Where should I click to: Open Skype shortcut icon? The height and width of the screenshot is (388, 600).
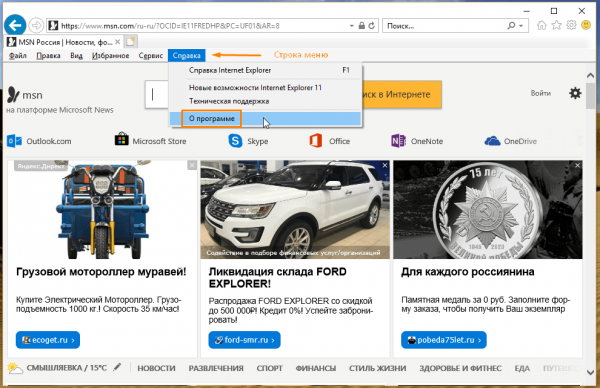point(235,141)
